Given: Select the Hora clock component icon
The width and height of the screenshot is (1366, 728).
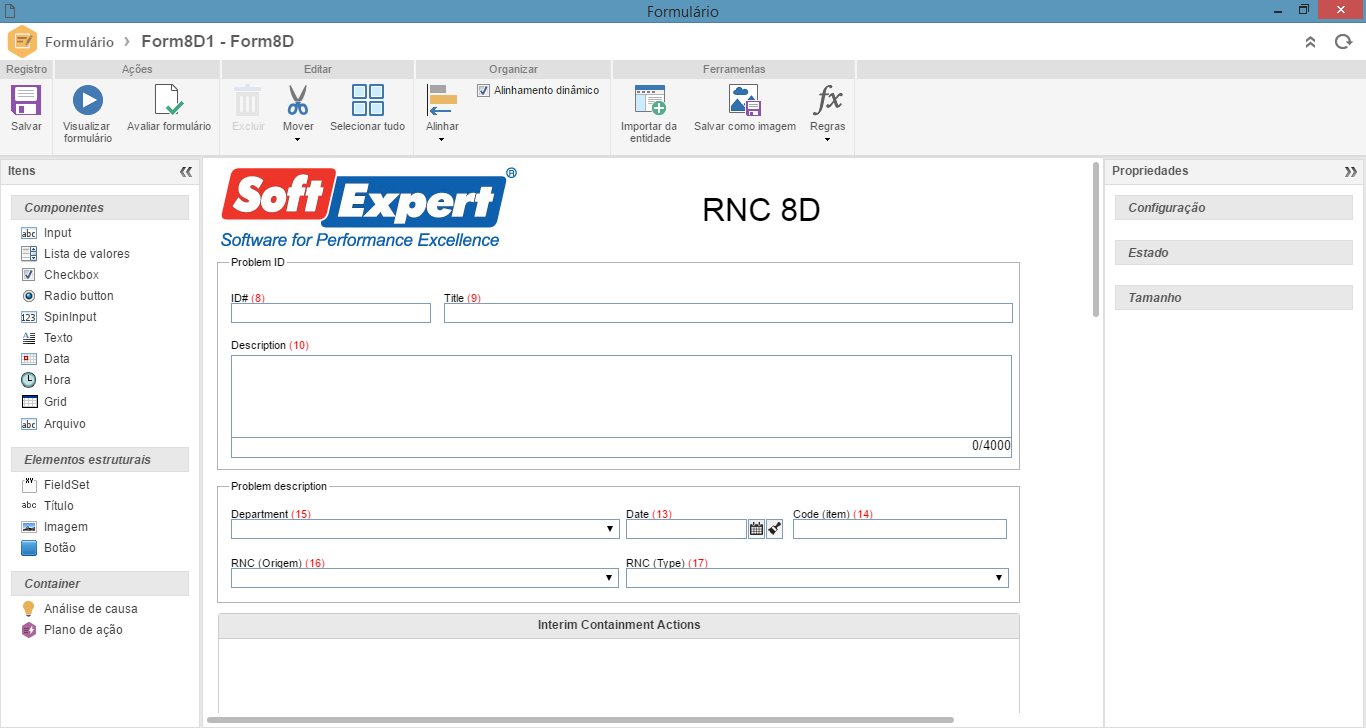Looking at the screenshot, I should 29,380.
